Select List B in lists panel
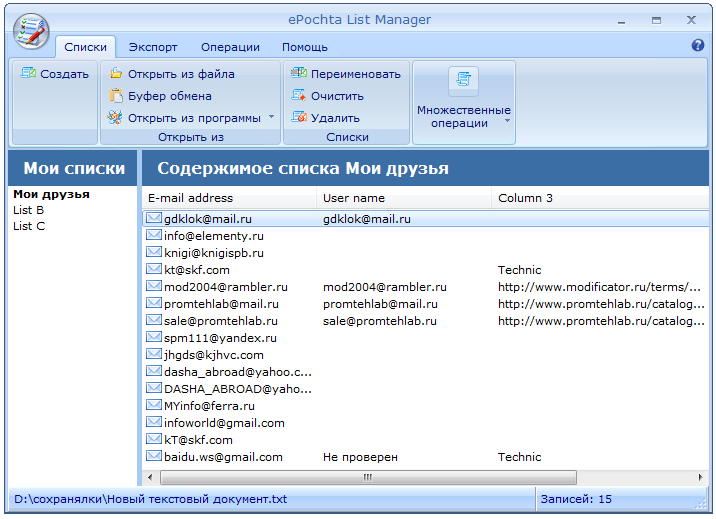The width and height of the screenshot is (716, 519). point(28,210)
